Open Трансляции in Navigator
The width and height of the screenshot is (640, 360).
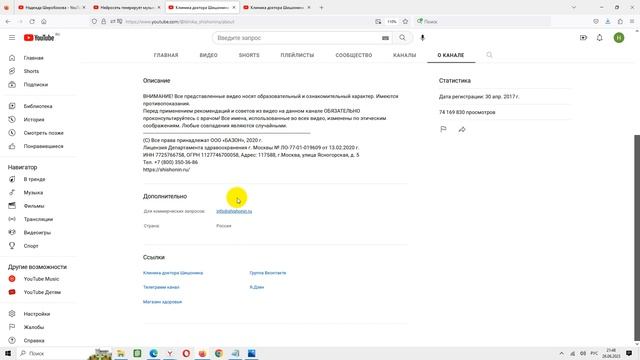(39, 219)
